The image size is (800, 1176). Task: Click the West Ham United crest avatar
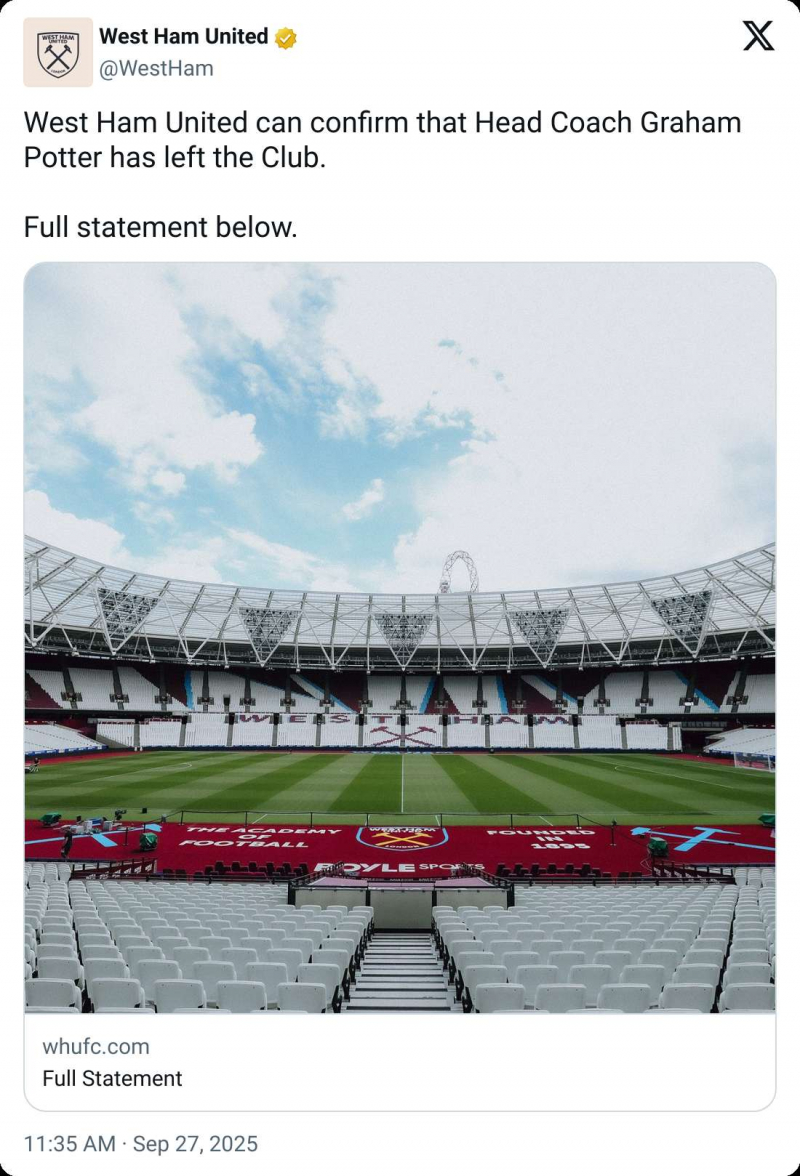point(58,52)
